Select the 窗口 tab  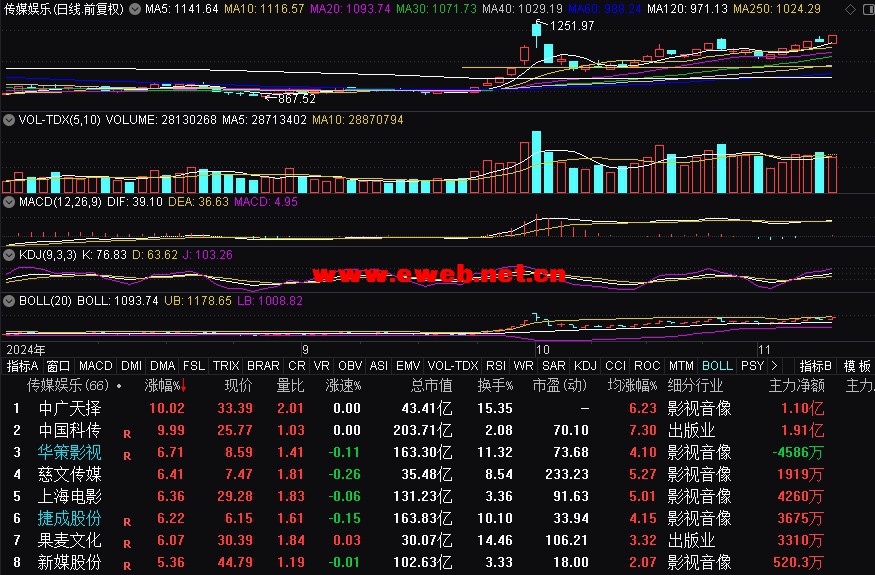click(58, 366)
